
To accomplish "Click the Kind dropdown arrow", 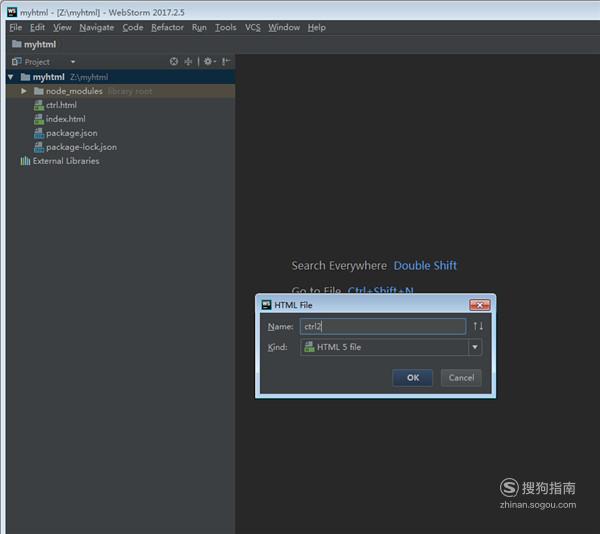I will 475,347.
